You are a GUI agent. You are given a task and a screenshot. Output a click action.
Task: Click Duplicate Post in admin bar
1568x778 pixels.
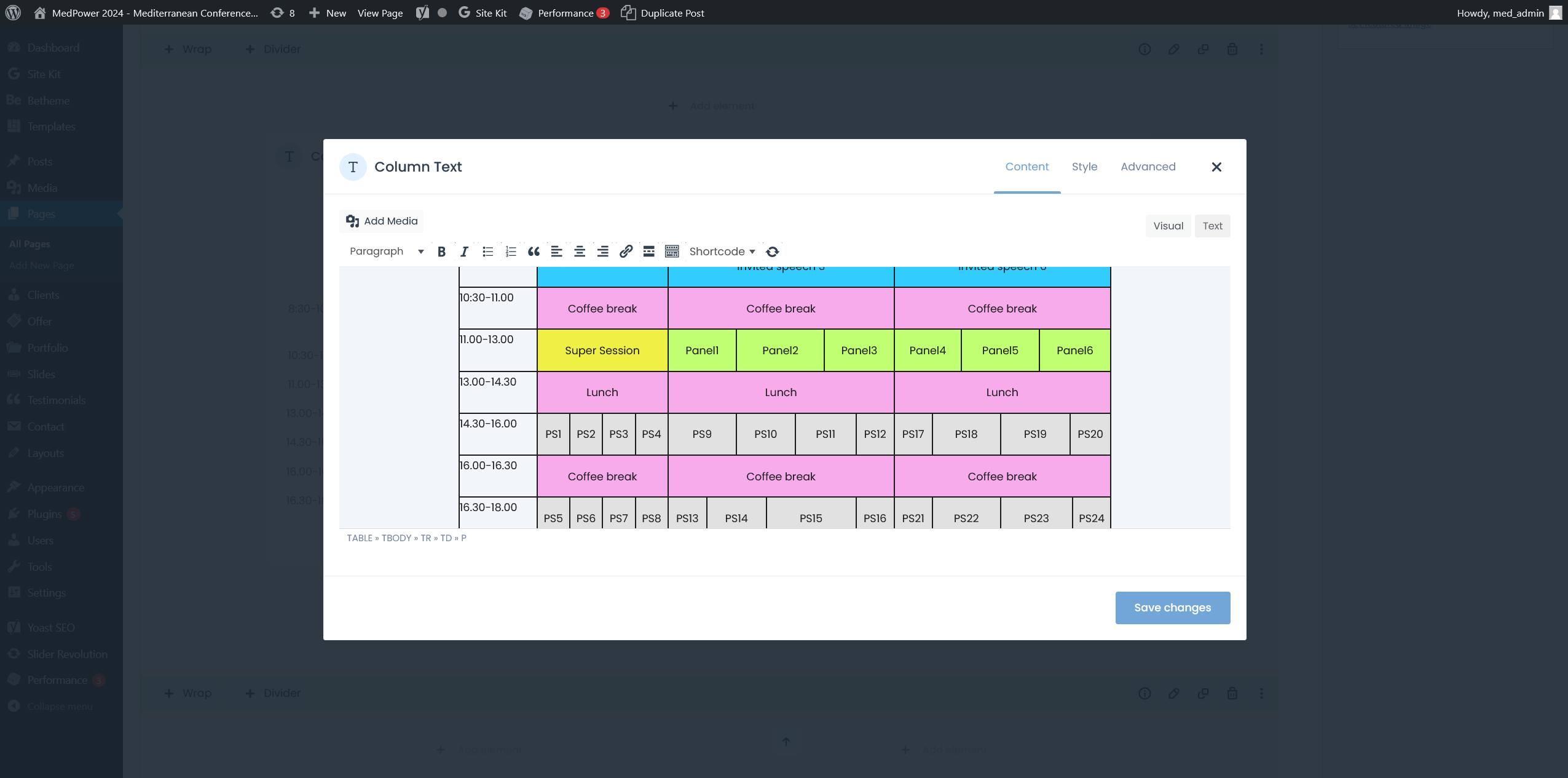[663, 12]
